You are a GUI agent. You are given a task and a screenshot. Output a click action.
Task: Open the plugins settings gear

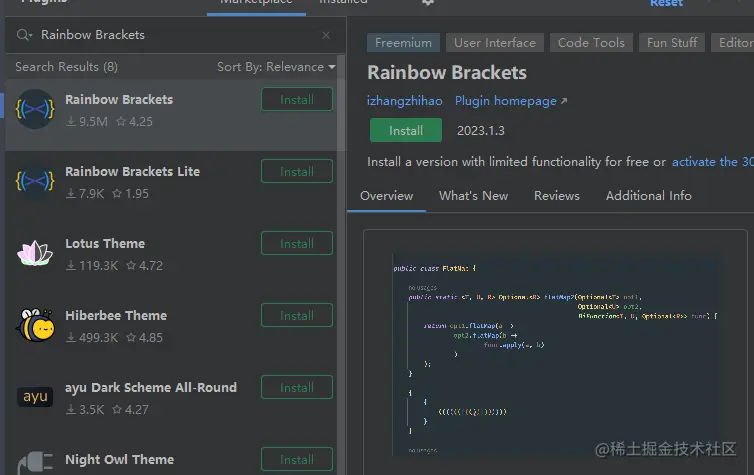pos(428,2)
